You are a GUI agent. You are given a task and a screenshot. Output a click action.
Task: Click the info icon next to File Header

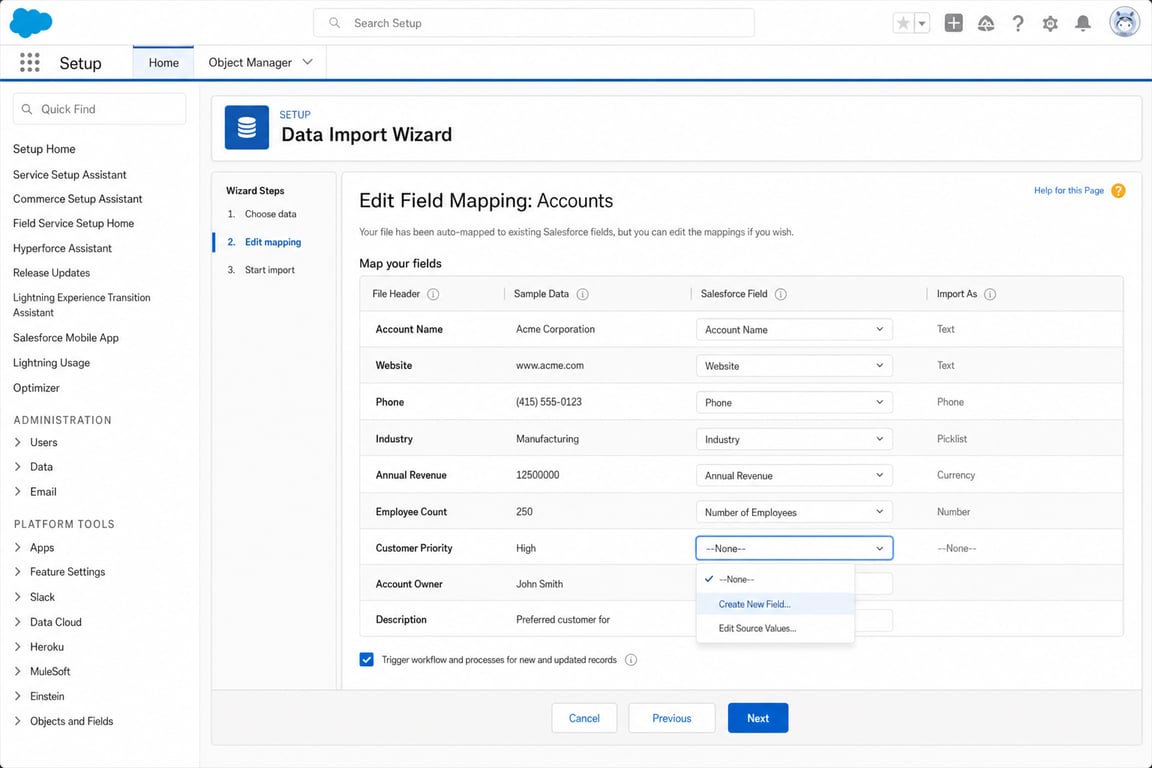[x=433, y=294]
